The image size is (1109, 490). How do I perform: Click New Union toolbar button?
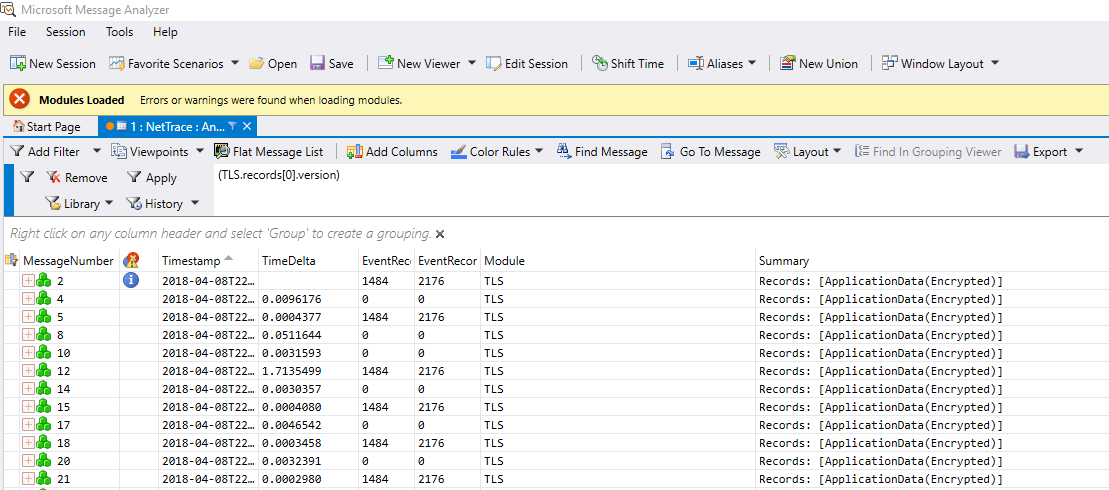coord(818,64)
